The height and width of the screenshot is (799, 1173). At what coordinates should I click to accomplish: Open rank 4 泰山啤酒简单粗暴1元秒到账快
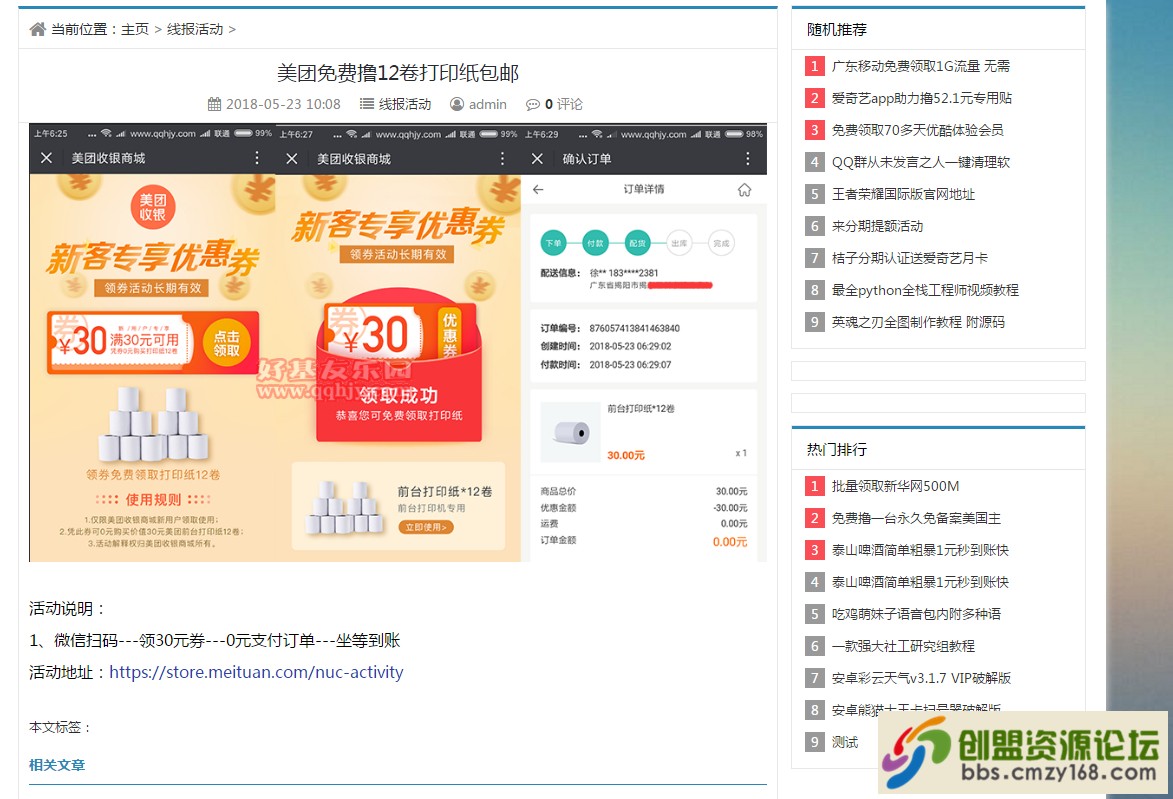(x=920, y=582)
